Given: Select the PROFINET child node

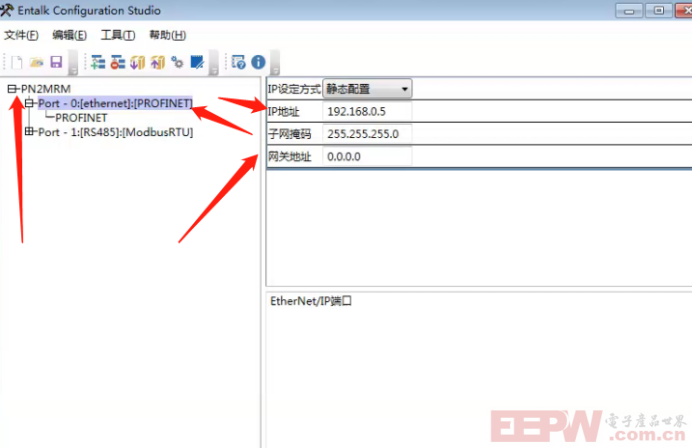Looking at the screenshot, I should point(81,118).
